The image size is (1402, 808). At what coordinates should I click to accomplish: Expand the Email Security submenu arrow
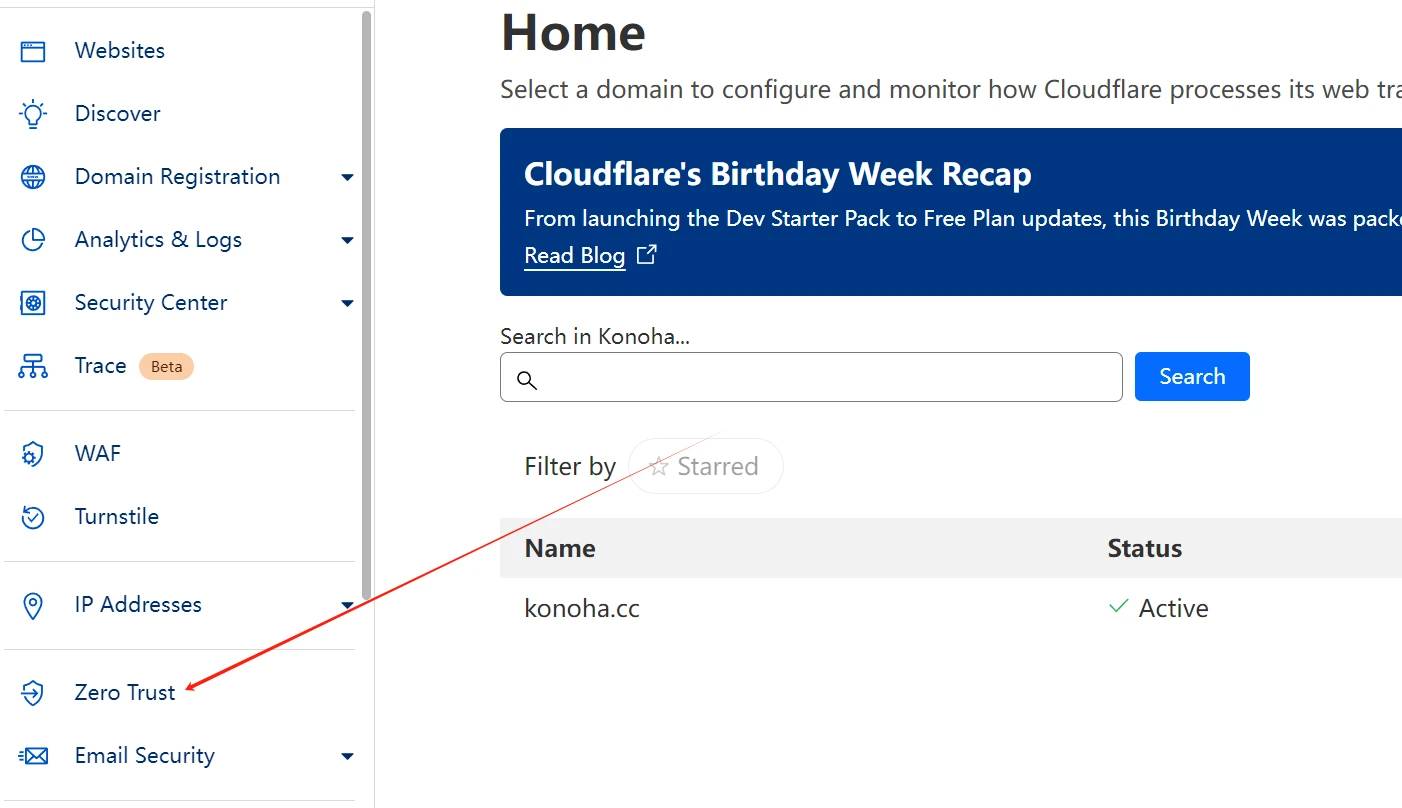click(x=347, y=757)
